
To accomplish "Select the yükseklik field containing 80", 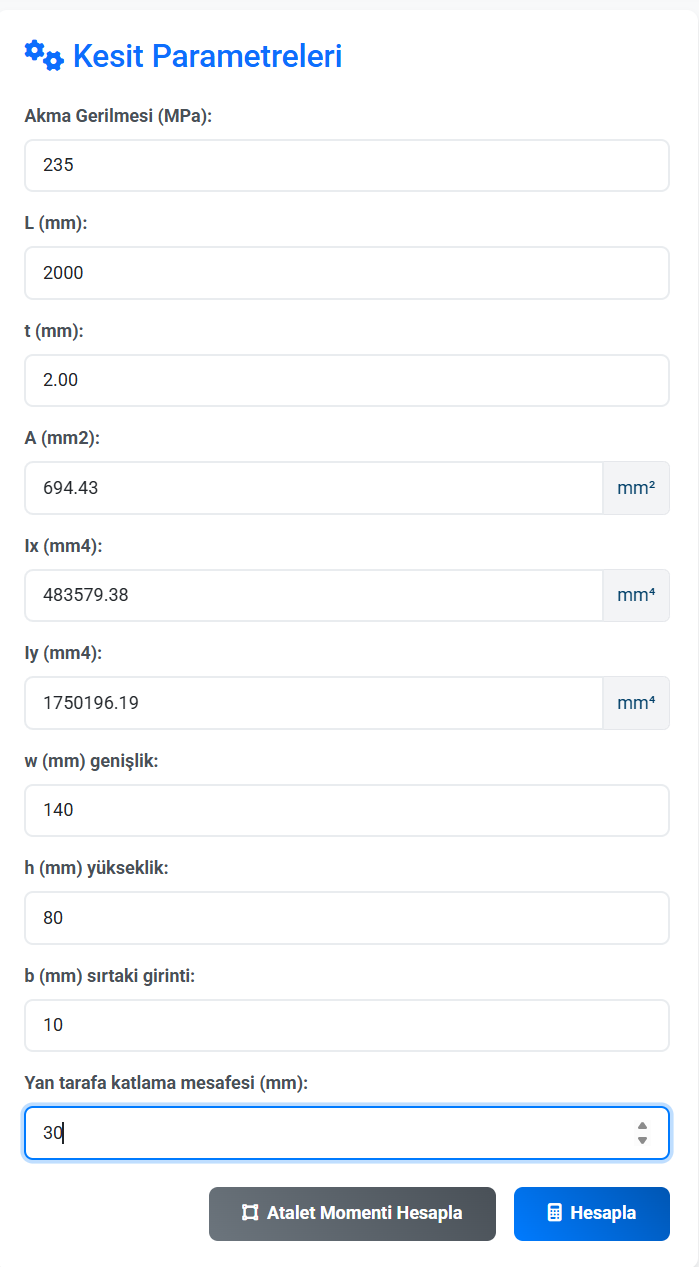I will pyautogui.click(x=347, y=918).
